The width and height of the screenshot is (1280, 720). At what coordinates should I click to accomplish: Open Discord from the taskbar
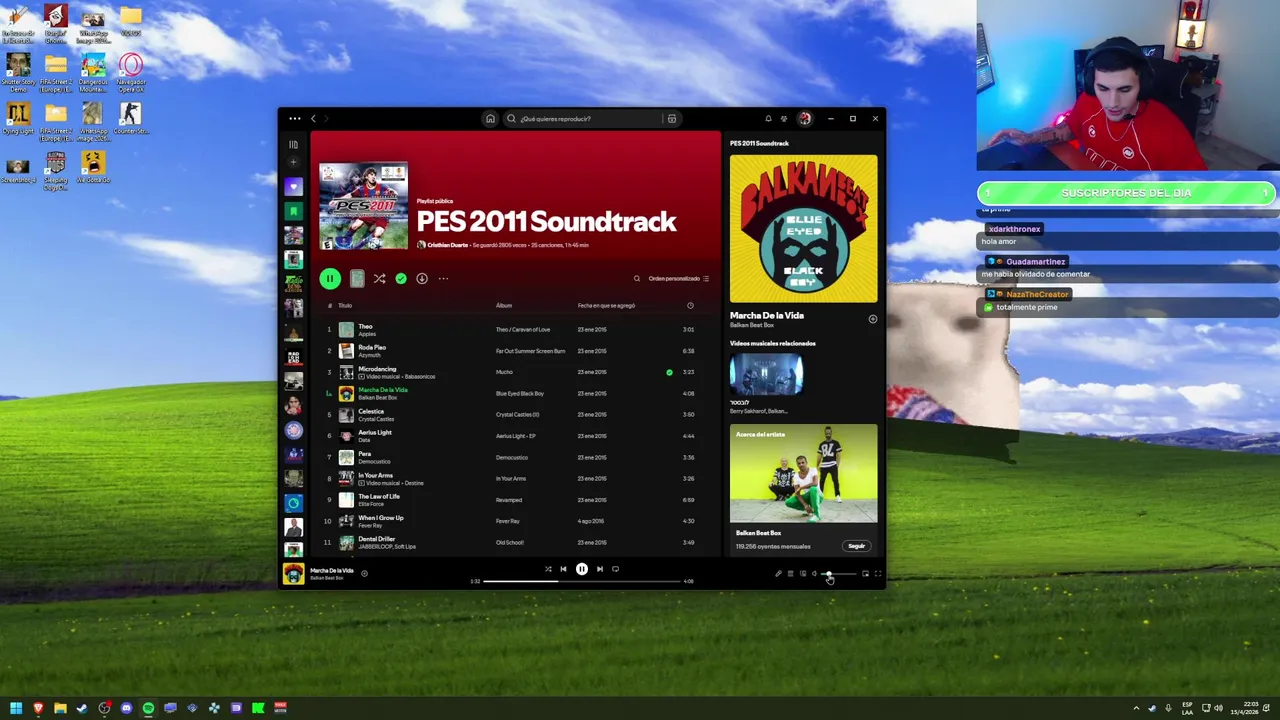[x=126, y=708]
